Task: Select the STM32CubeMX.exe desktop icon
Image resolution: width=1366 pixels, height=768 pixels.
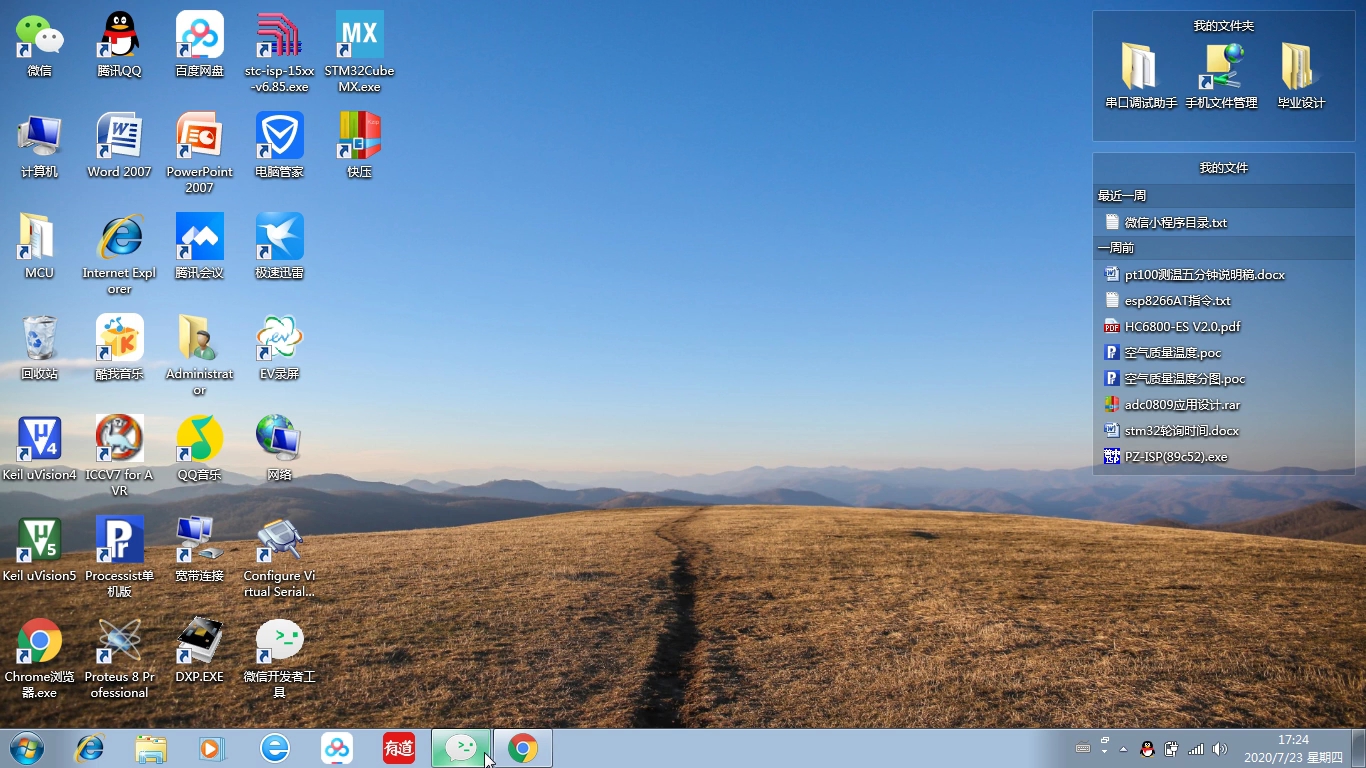Action: click(359, 52)
